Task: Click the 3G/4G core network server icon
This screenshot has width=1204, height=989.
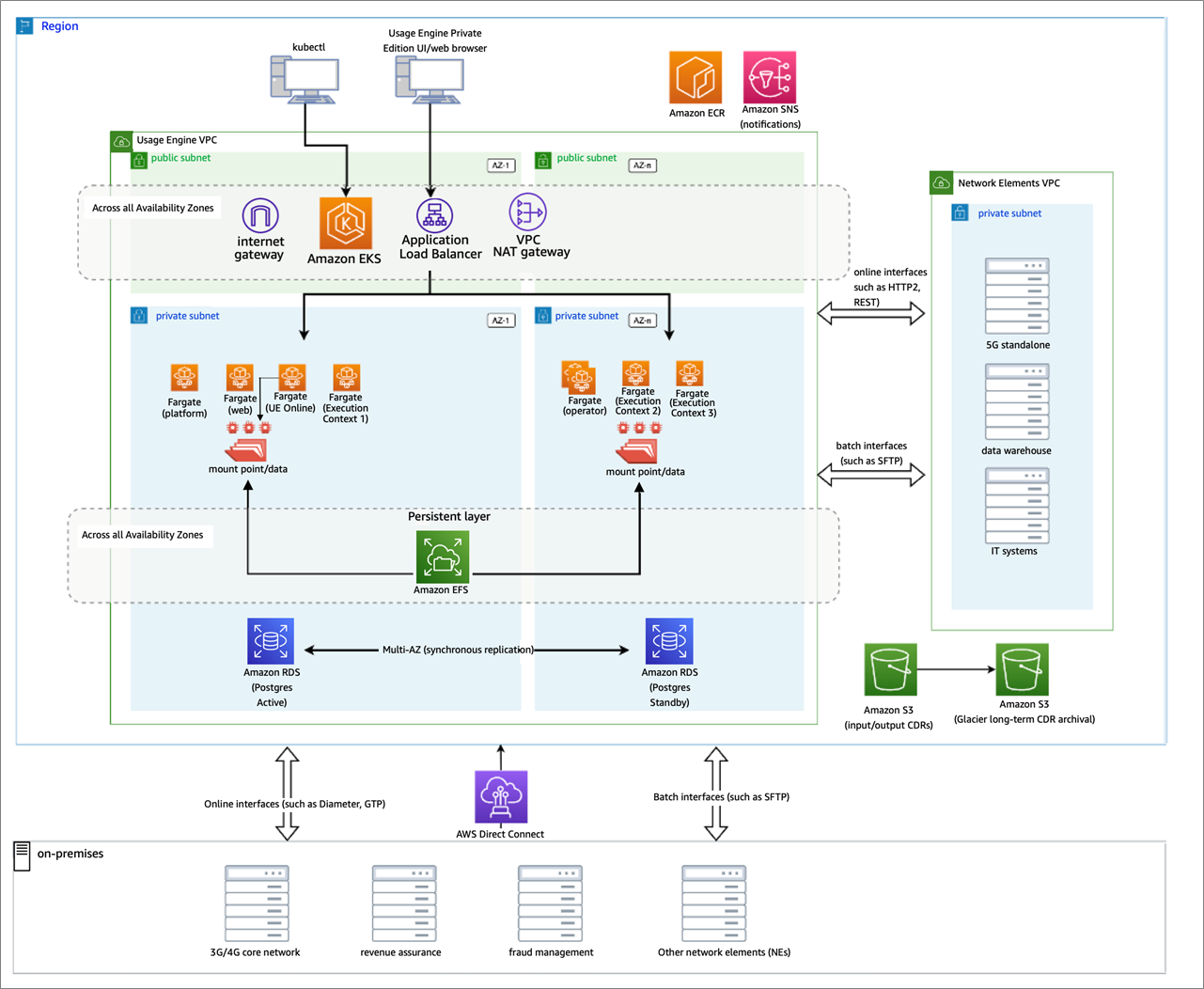Action: click(257, 903)
